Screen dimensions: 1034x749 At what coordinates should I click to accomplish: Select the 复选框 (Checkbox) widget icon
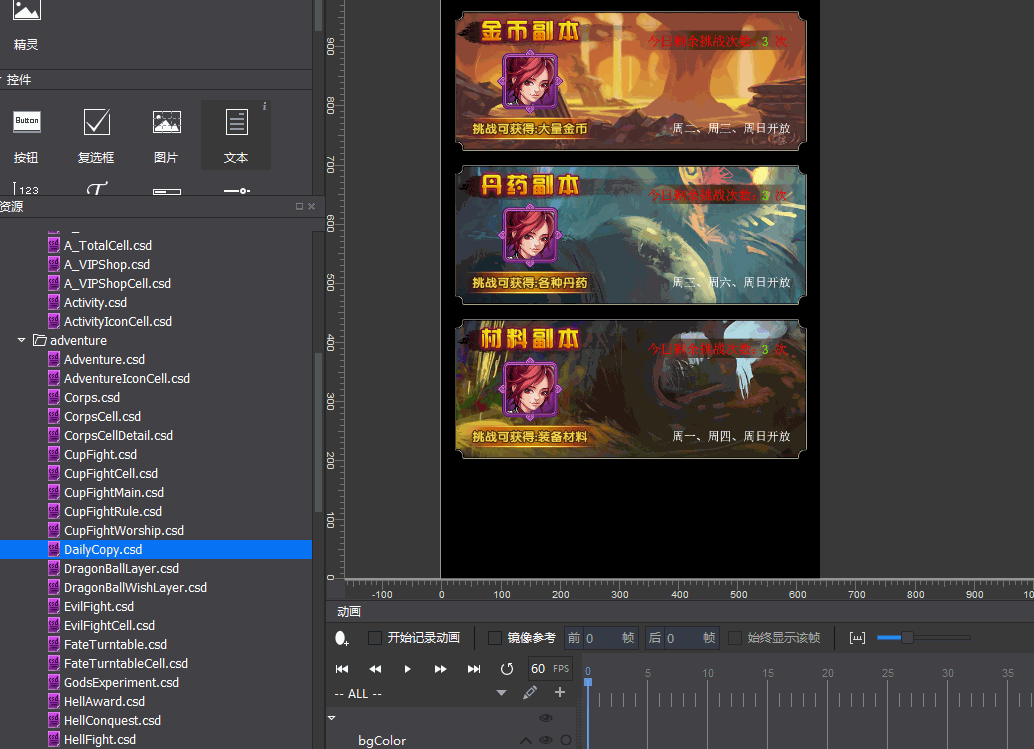[96, 122]
